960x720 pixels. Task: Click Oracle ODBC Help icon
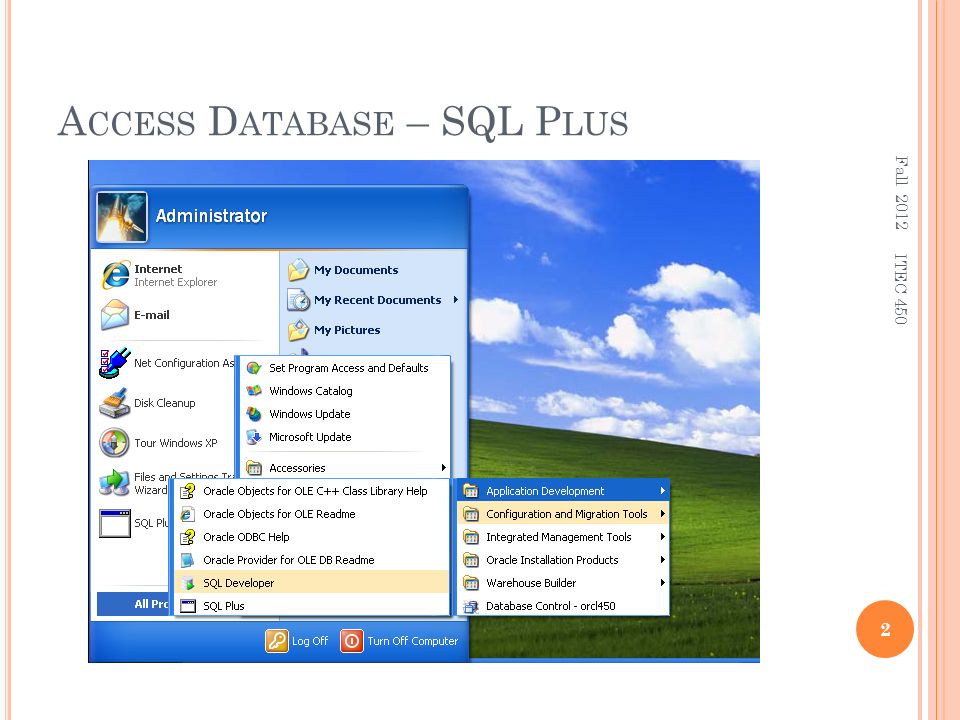click(x=187, y=537)
